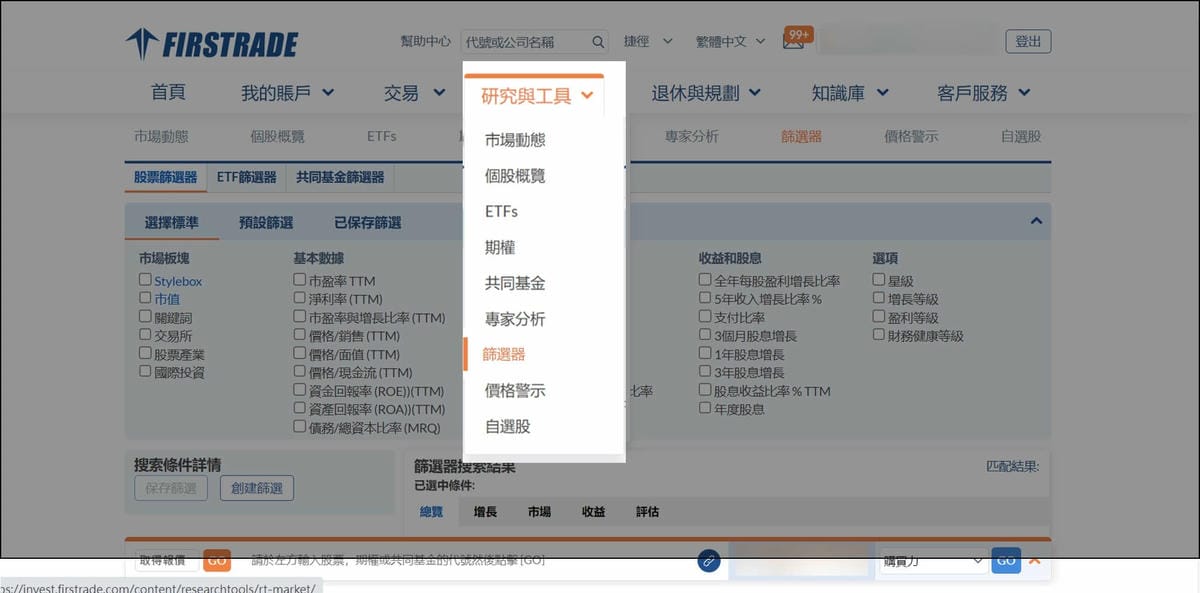Open the 捷徑 shortcuts dropdown

click(646, 42)
